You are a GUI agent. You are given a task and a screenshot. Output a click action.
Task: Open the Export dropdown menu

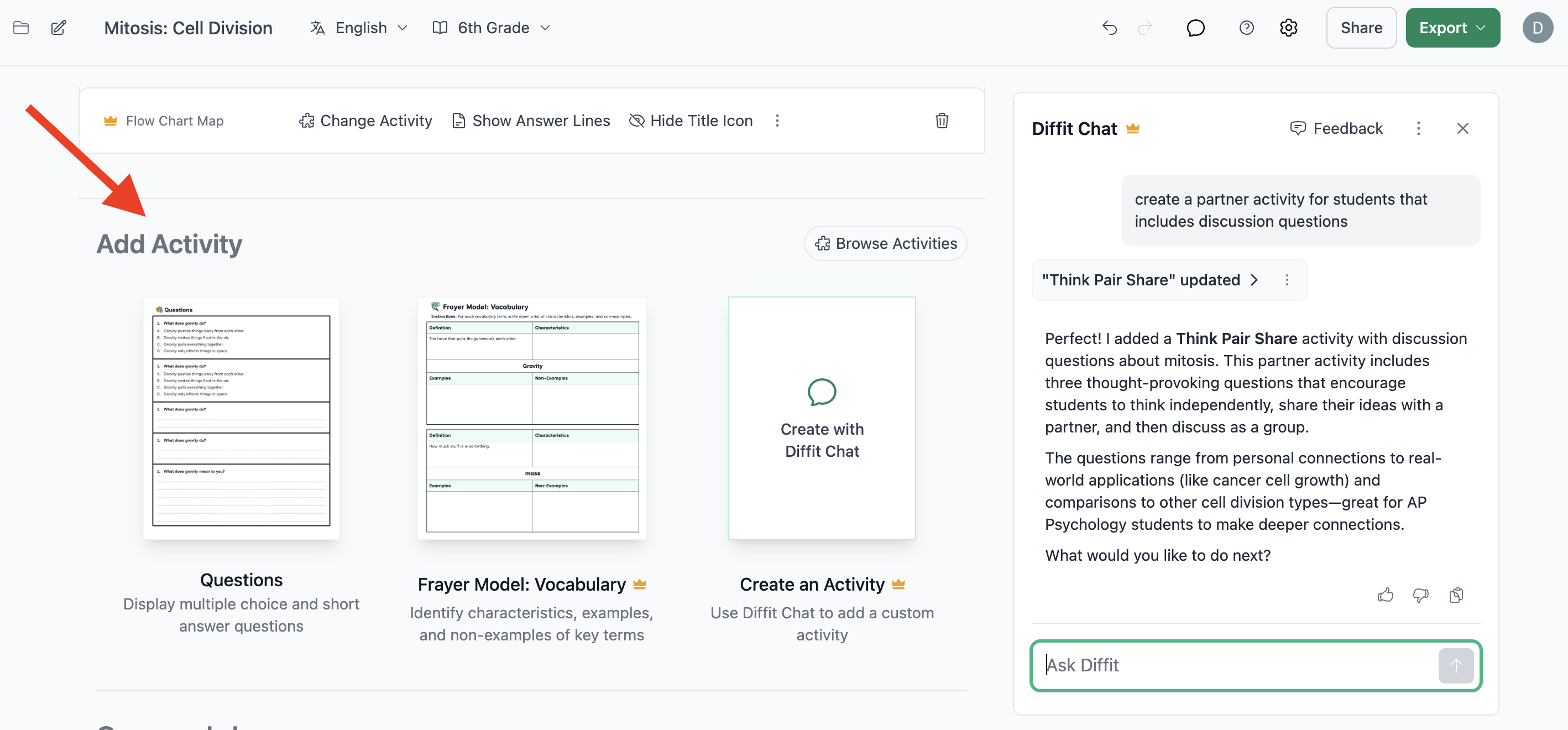pos(1452,28)
